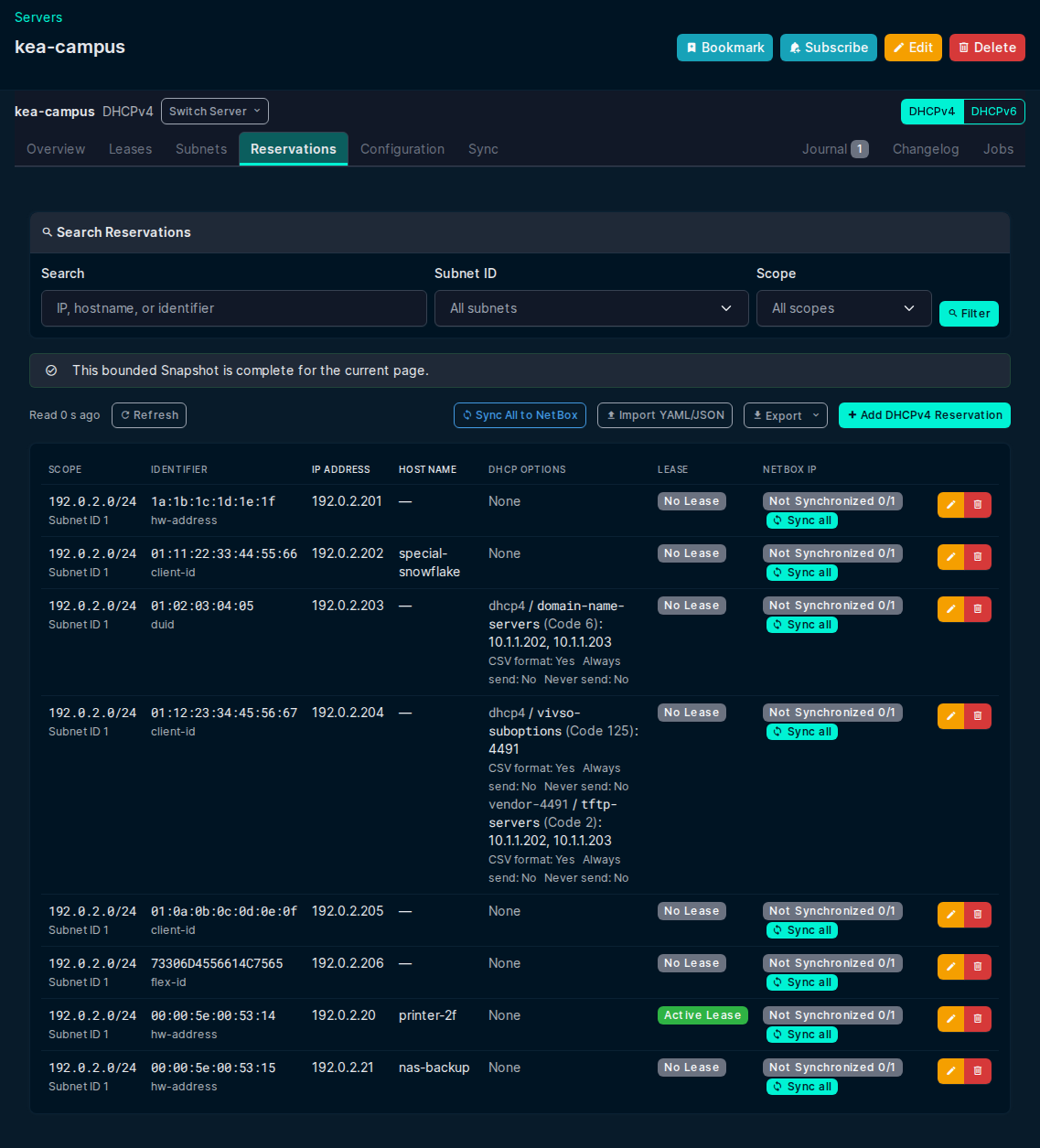Sync all for reservation 192.0.2.203

[x=802, y=625]
